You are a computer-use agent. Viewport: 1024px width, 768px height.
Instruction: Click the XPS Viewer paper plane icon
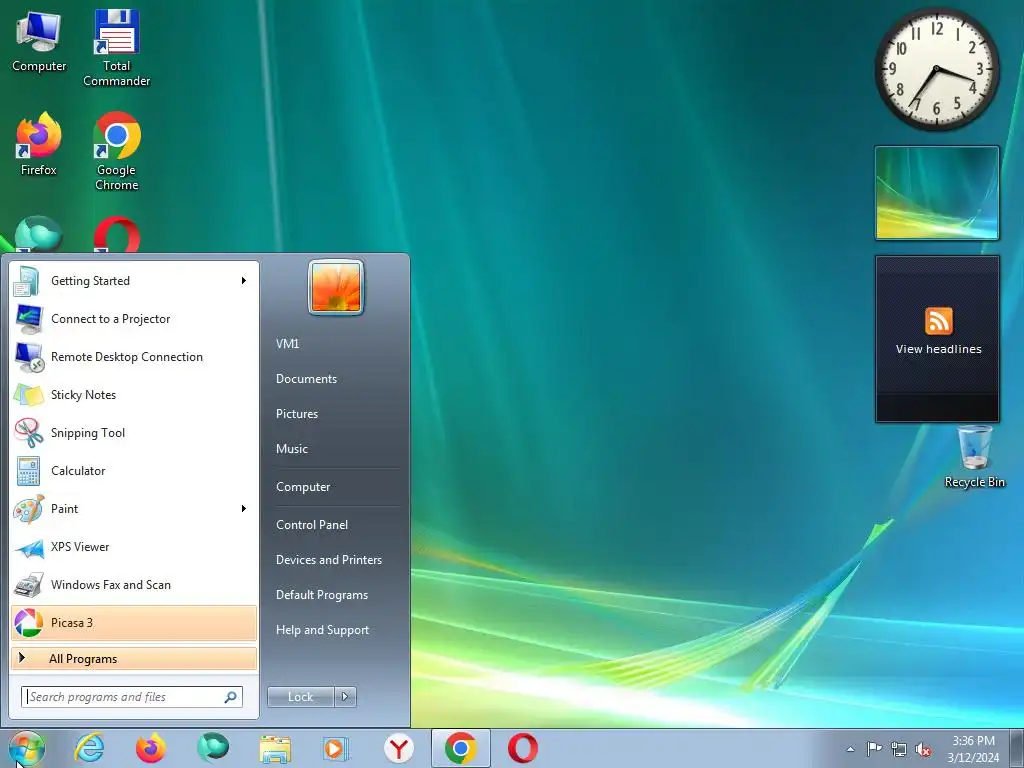[x=28, y=547]
